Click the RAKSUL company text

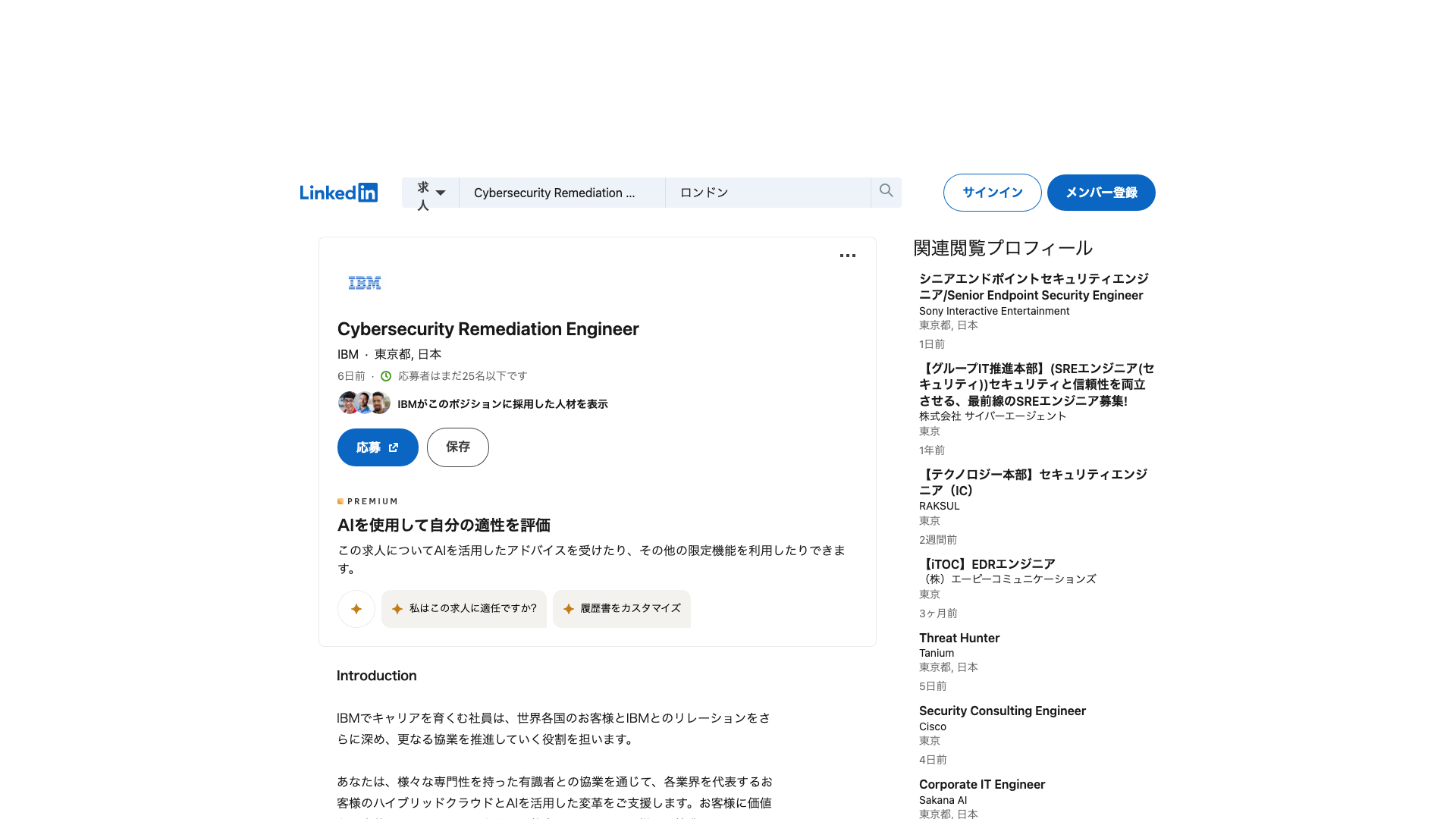940,506
